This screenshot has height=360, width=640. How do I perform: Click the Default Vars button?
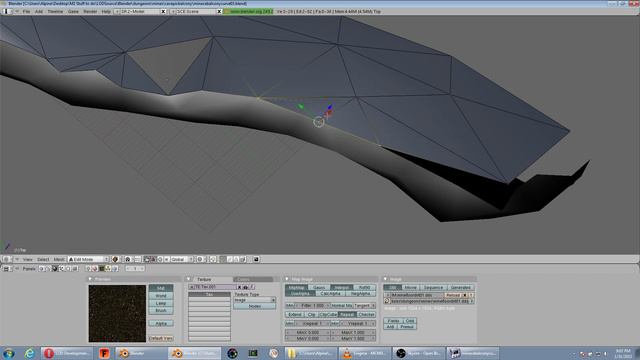tap(161, 338)
